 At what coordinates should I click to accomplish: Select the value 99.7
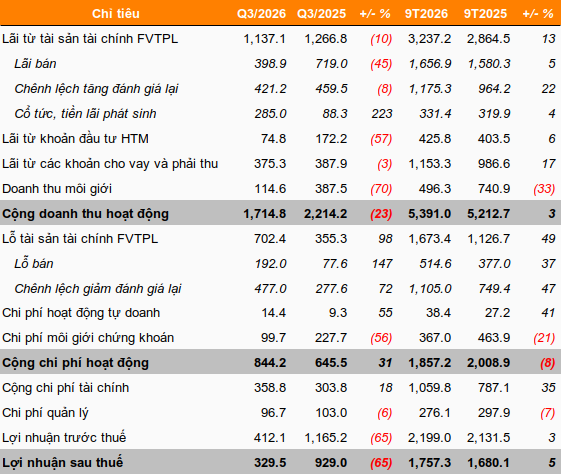tap(273, 338)
